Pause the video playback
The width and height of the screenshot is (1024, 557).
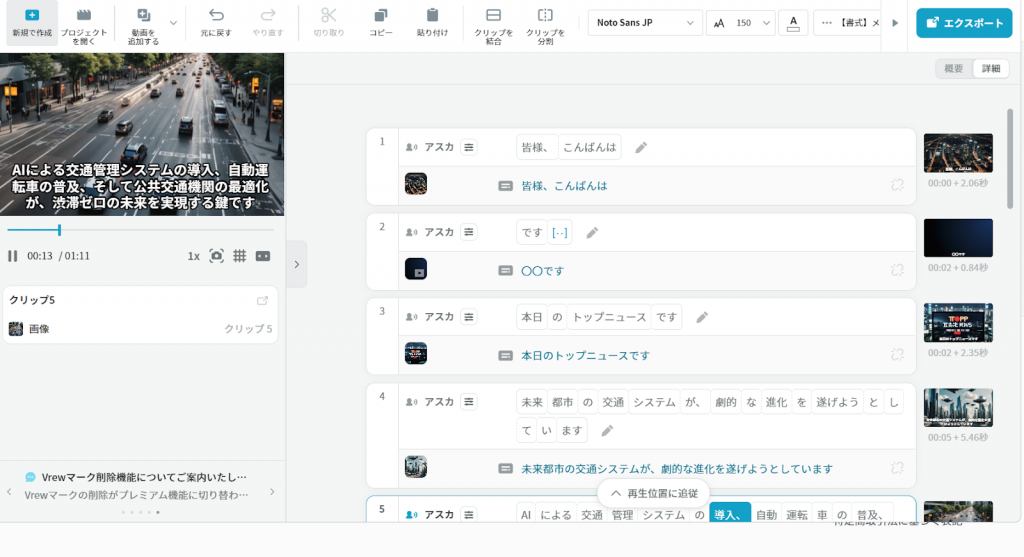point(13,256)
